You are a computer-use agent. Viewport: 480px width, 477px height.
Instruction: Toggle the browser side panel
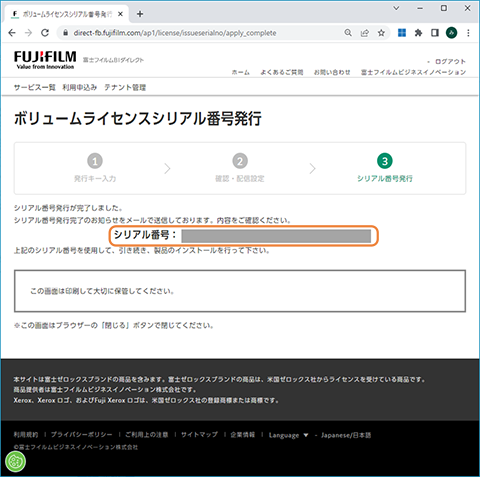coord(435,33)
